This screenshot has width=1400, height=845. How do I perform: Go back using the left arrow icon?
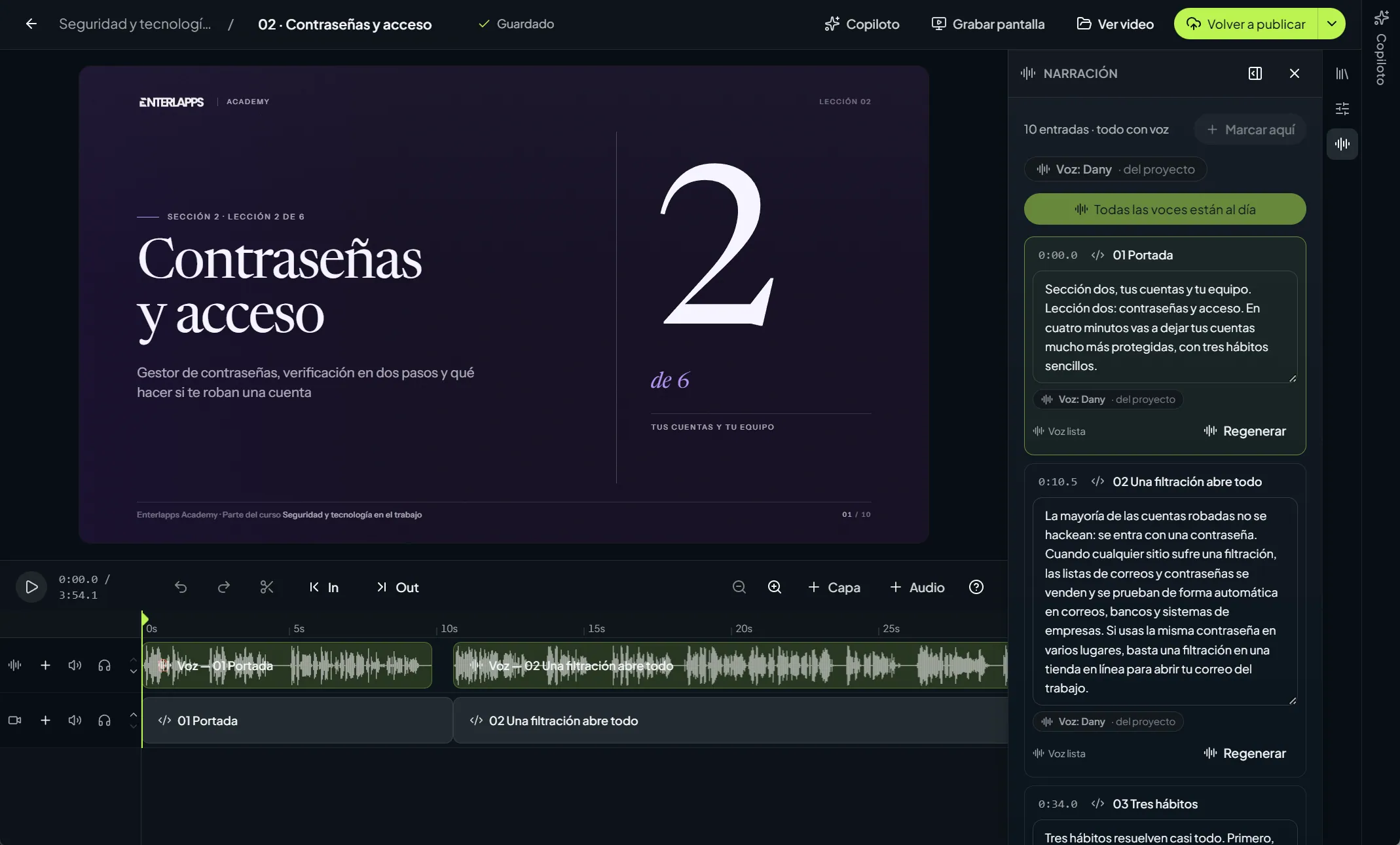pyautogui.click(x=31, y=24)
